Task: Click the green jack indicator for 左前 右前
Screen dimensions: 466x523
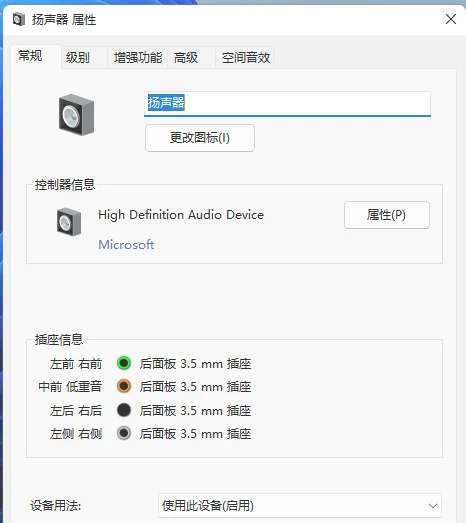Action: pyautogui.click(x=124, y=363)
